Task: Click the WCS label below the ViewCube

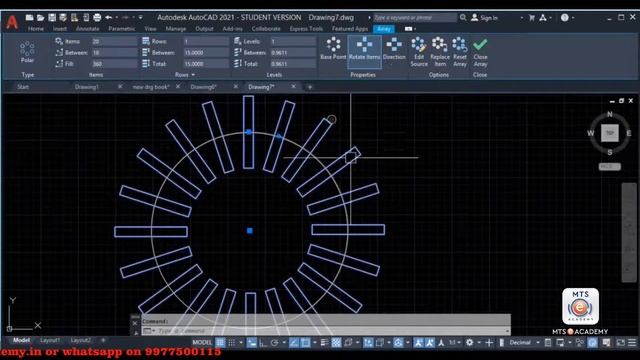Action: (x=610, y=167)
